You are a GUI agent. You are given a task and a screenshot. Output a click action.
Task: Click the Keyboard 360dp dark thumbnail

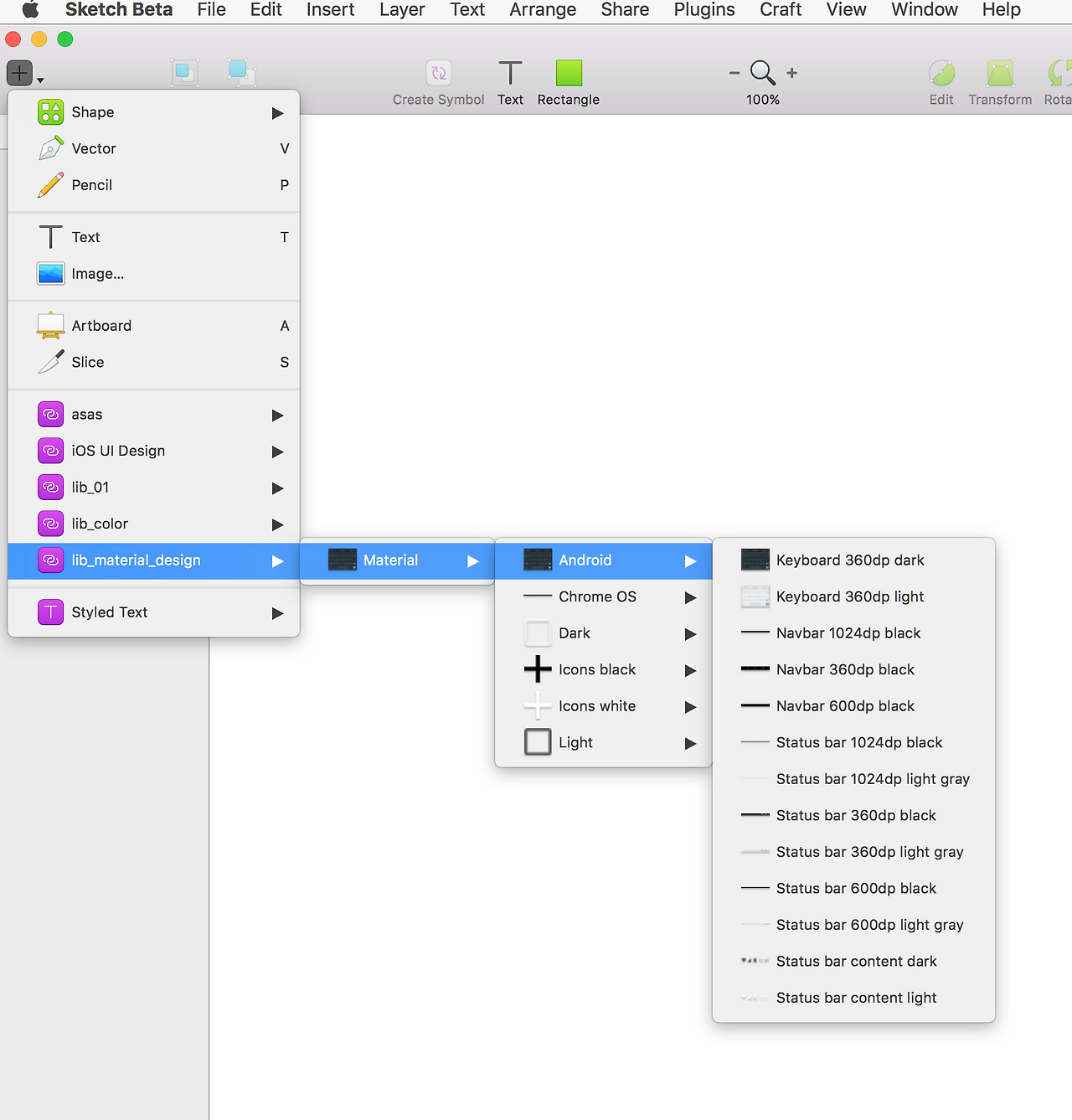point(755,560)
